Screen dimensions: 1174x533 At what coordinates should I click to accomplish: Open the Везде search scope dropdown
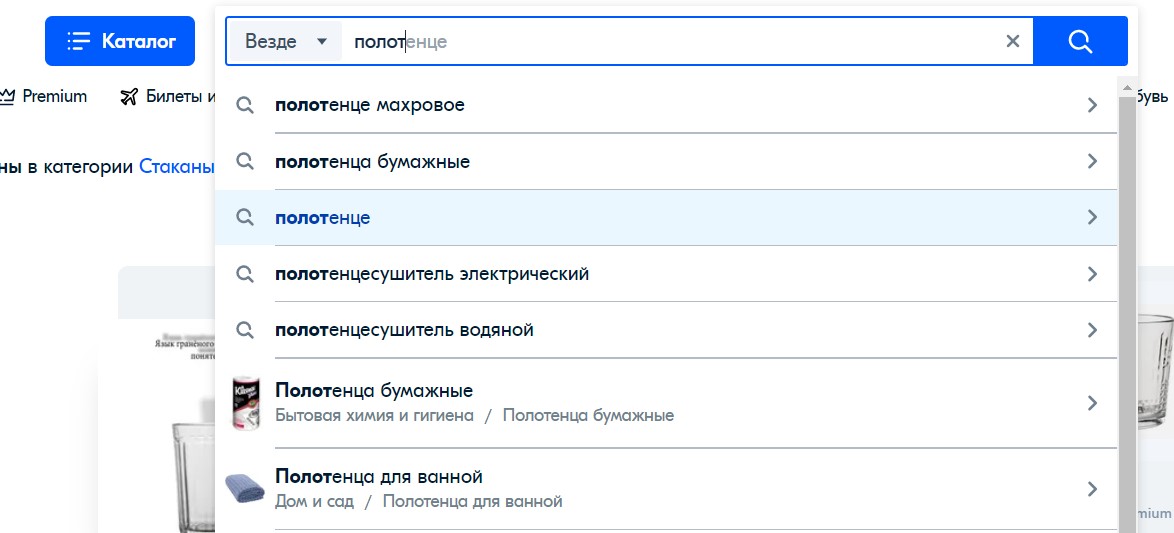click(x=285, y=41)
